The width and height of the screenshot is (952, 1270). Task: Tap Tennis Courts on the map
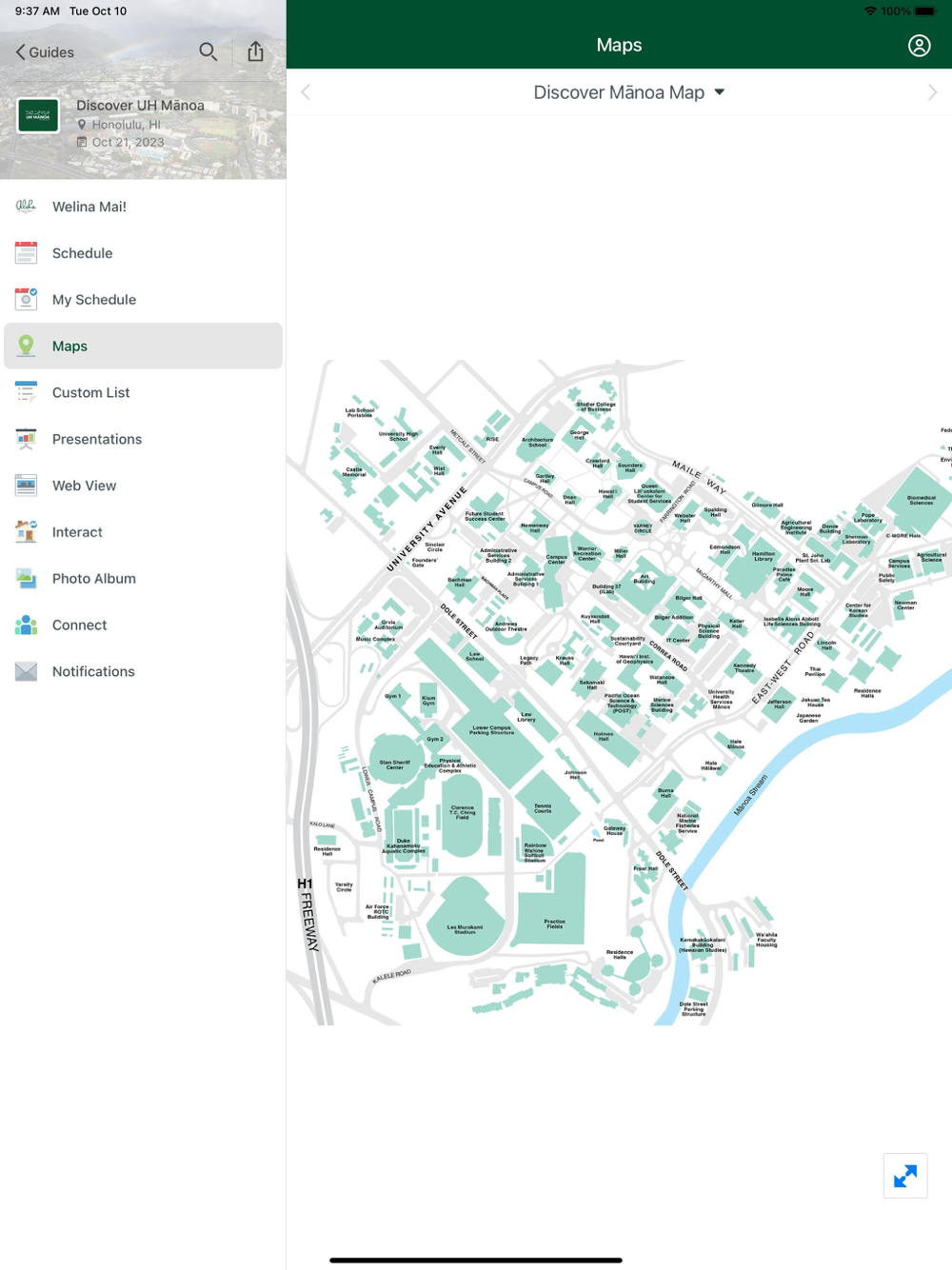coord(543,808)
